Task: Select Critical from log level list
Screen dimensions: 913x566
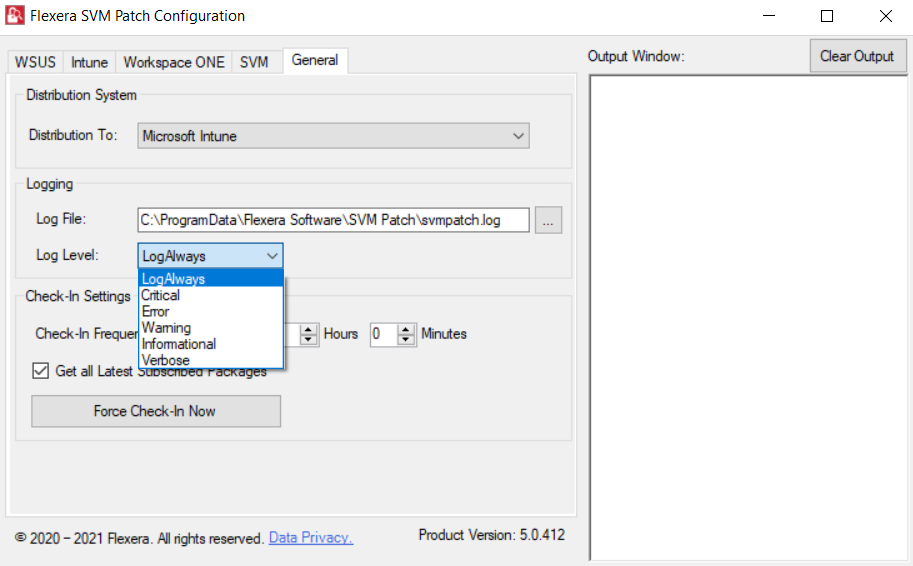Action: (161, 296)
